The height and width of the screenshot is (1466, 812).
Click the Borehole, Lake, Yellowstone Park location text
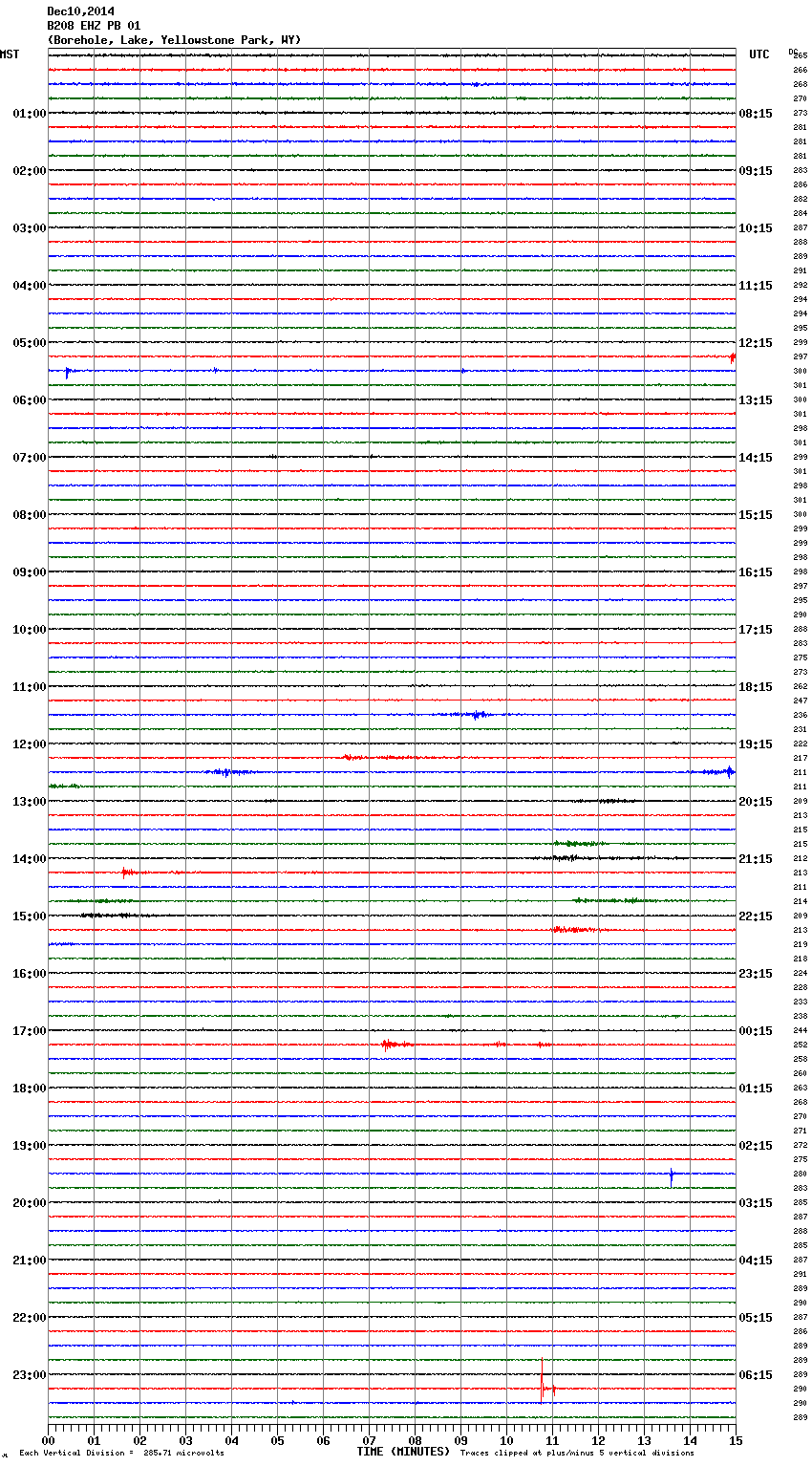174,40
